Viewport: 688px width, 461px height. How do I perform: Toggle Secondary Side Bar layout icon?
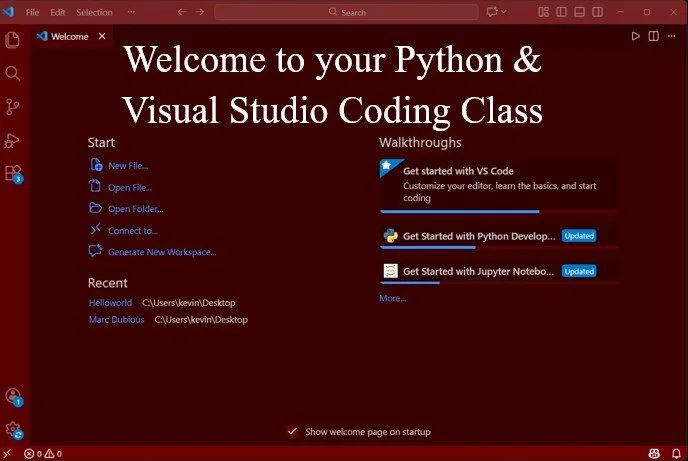pyautogui.click(x=598, y=12)
